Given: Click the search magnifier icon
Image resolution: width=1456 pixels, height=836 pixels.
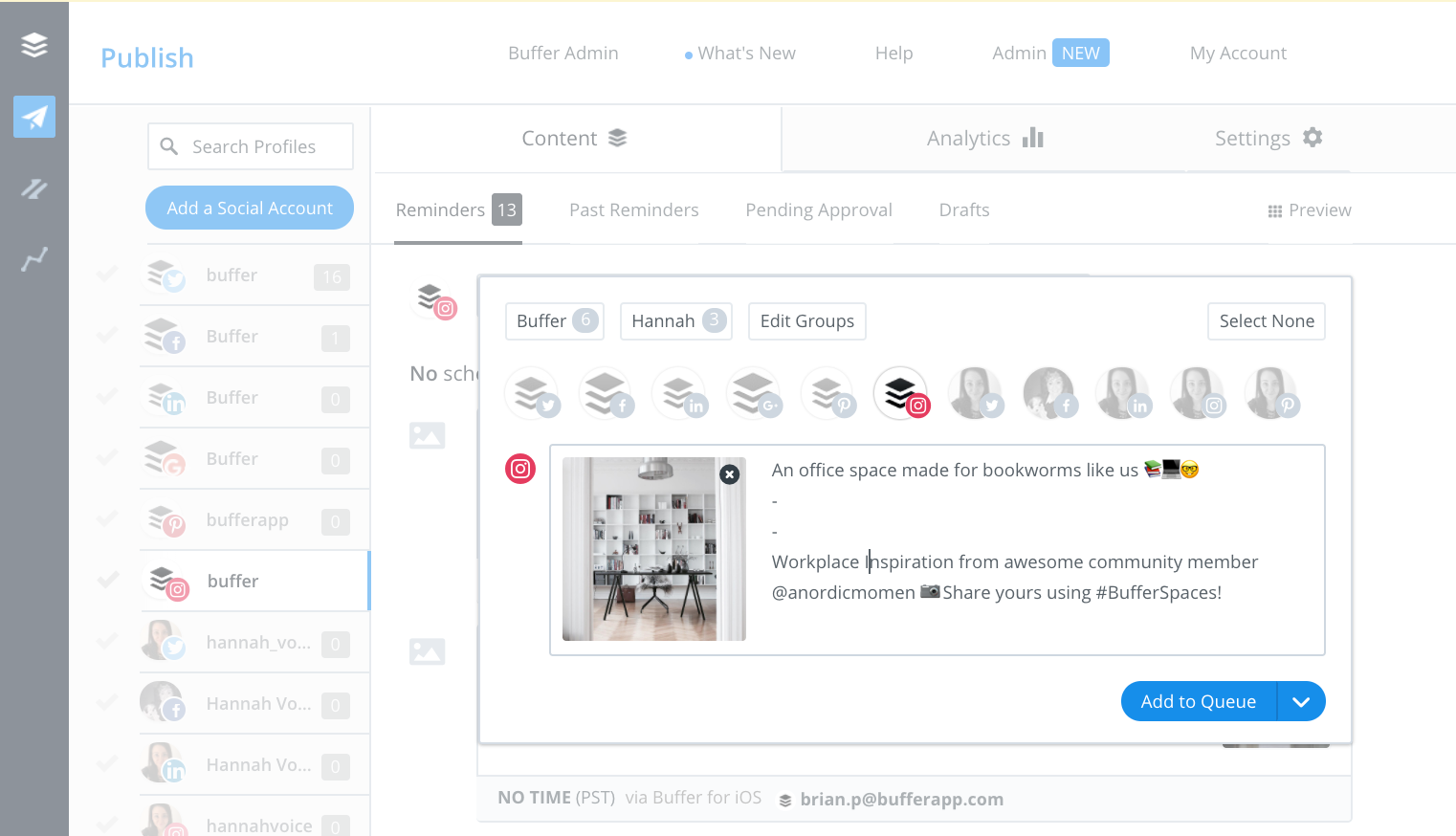Looking at the screenshot, I should click(169, 146).
